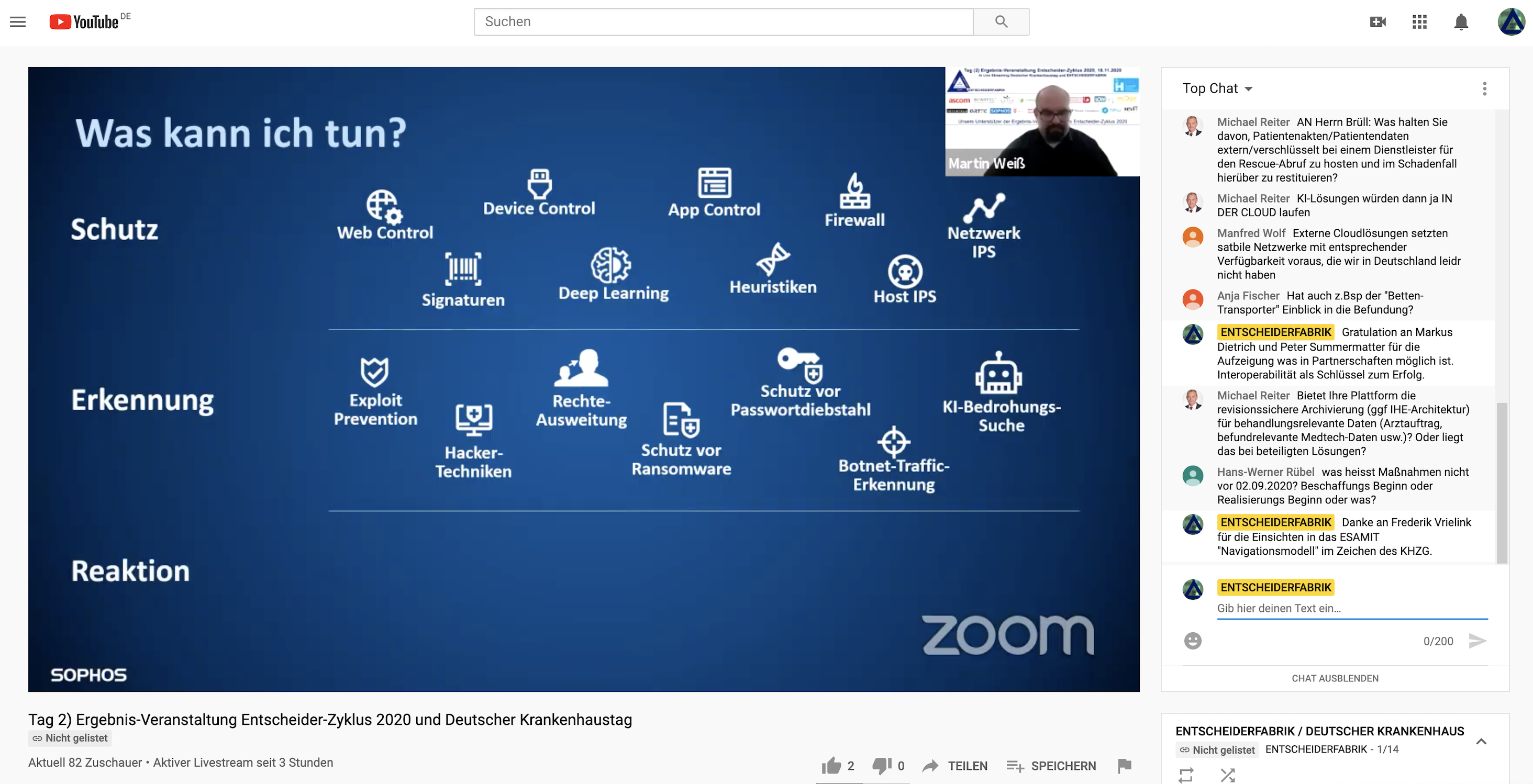
Task: Dislike the video with thumbs down
Action: click(x=882, y=766)
